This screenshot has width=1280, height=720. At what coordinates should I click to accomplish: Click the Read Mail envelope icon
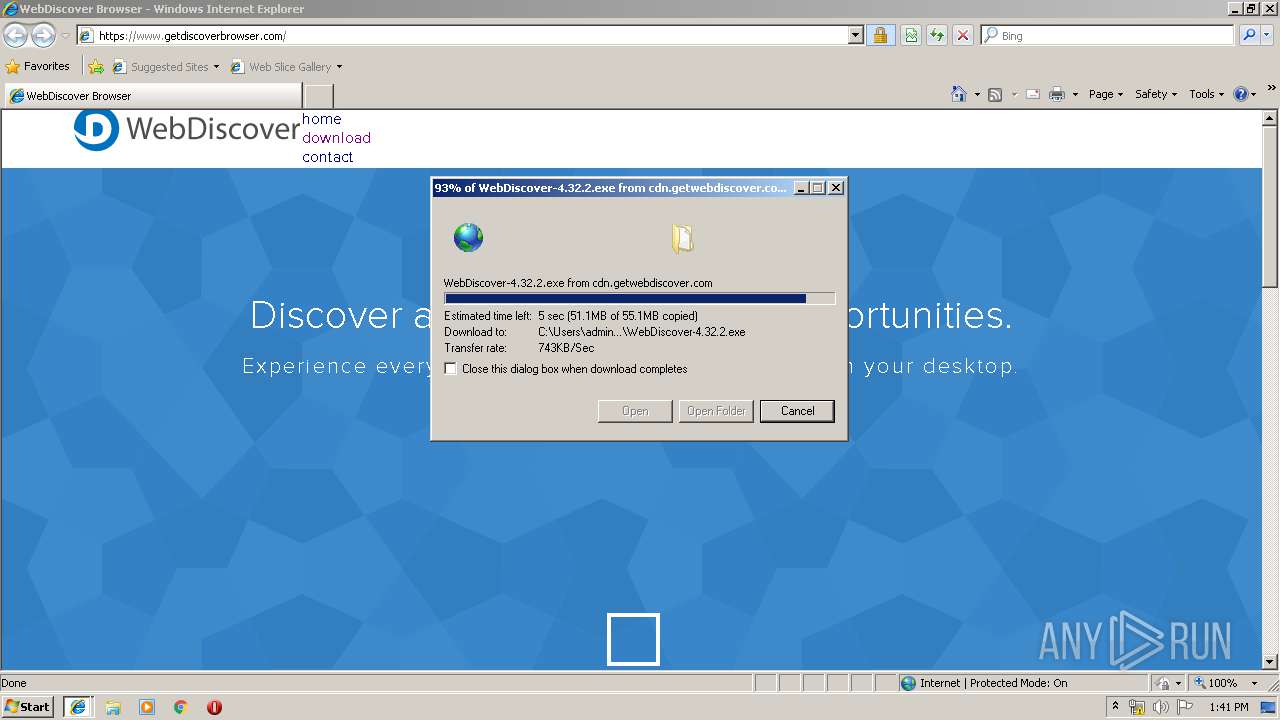pyautogui.click(x=1033, y=94)
